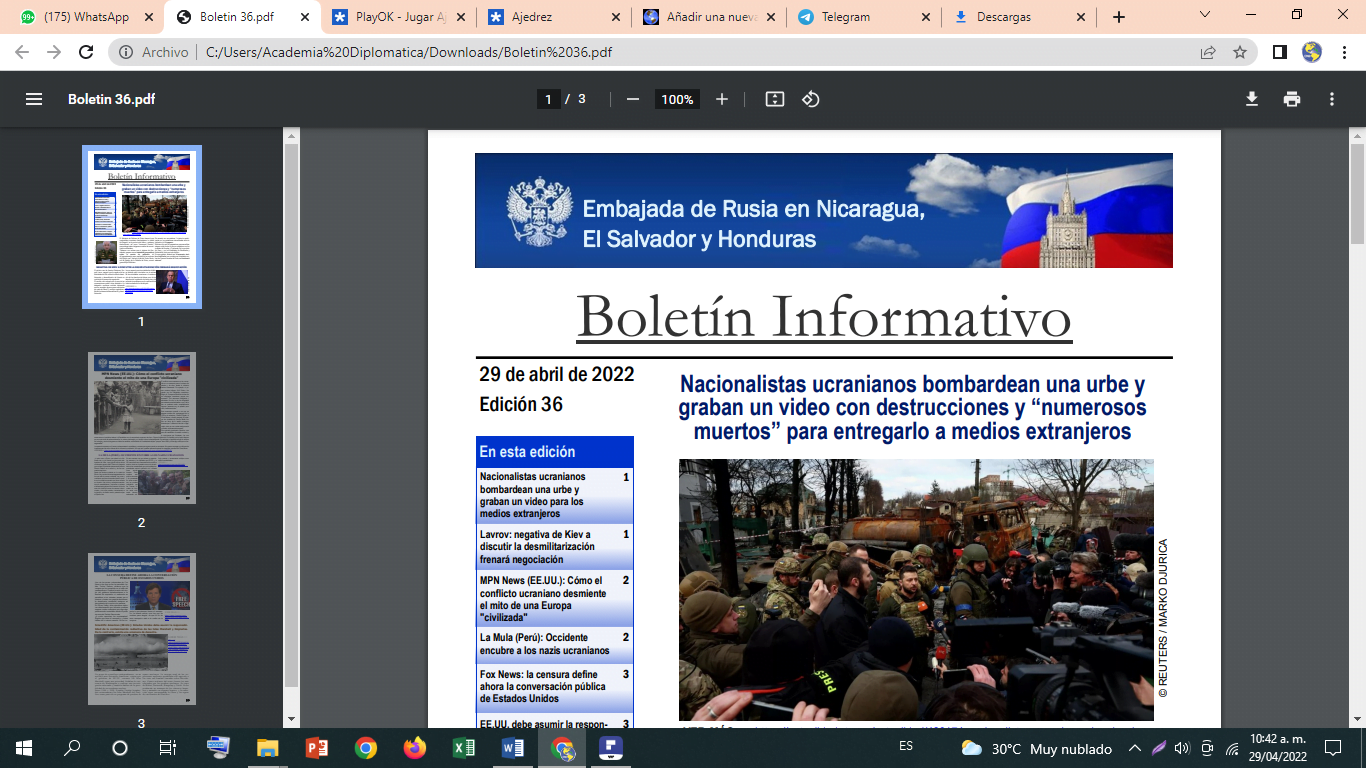Click the Fox News censura contents entry
Screen dimensions: 1366x768
(554, 687)
